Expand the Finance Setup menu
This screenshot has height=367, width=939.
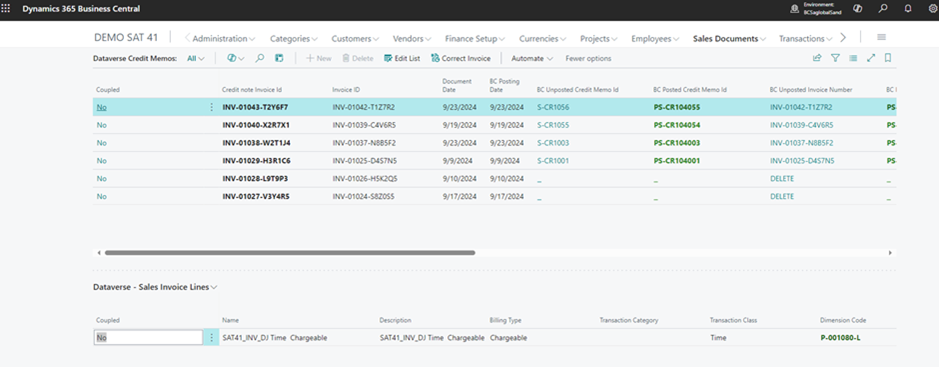pos(475,38)
